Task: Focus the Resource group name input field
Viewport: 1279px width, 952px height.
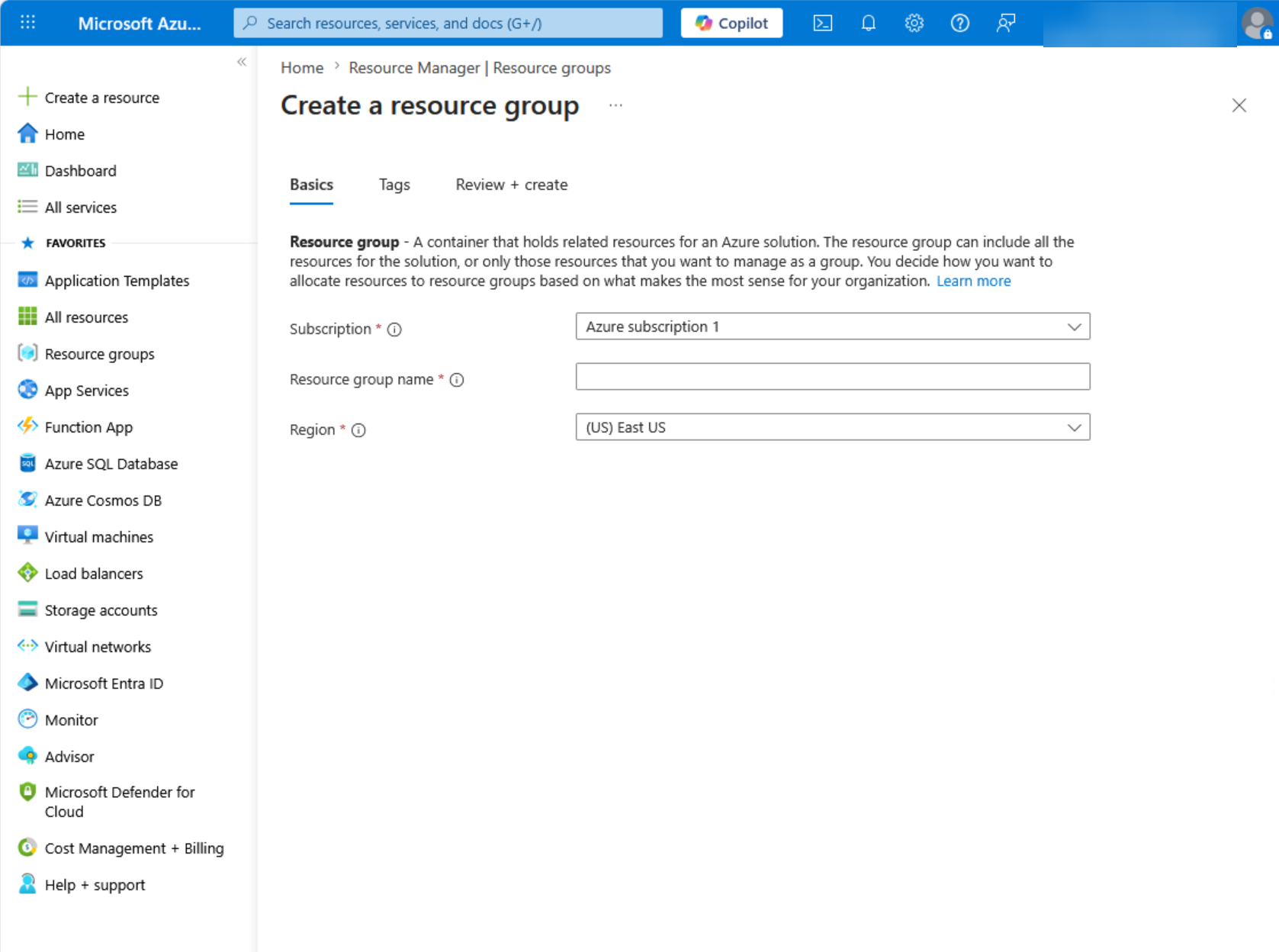Action: pyautogui.click(x=833, y=377)
